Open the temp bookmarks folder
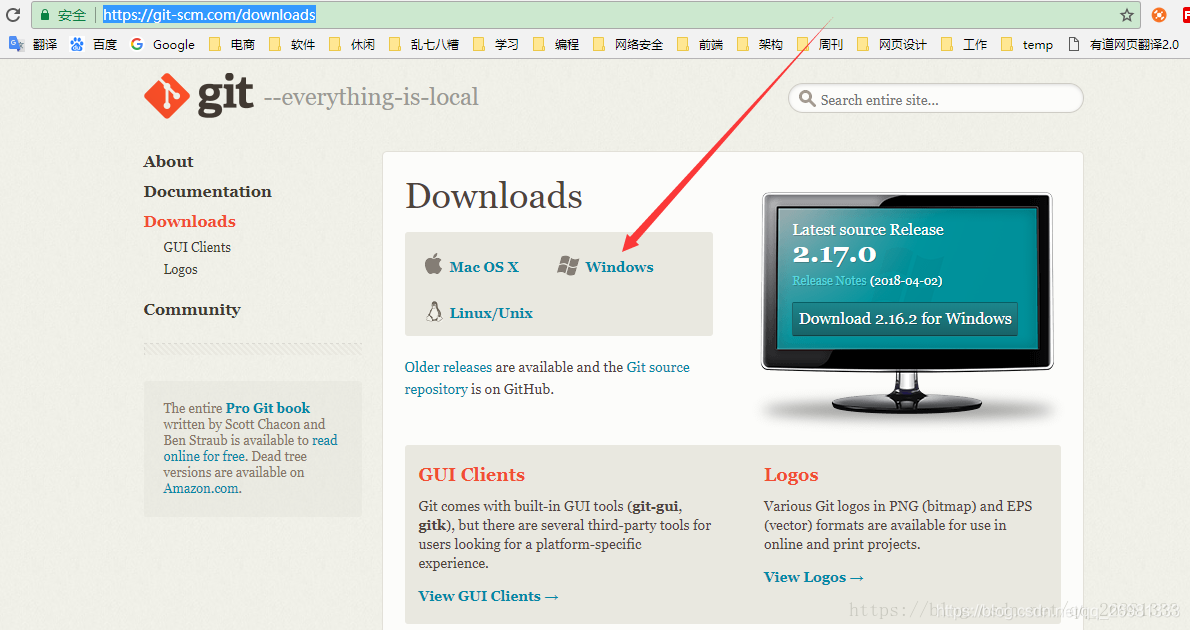The image size is (1190, 630). point(1027,44)
